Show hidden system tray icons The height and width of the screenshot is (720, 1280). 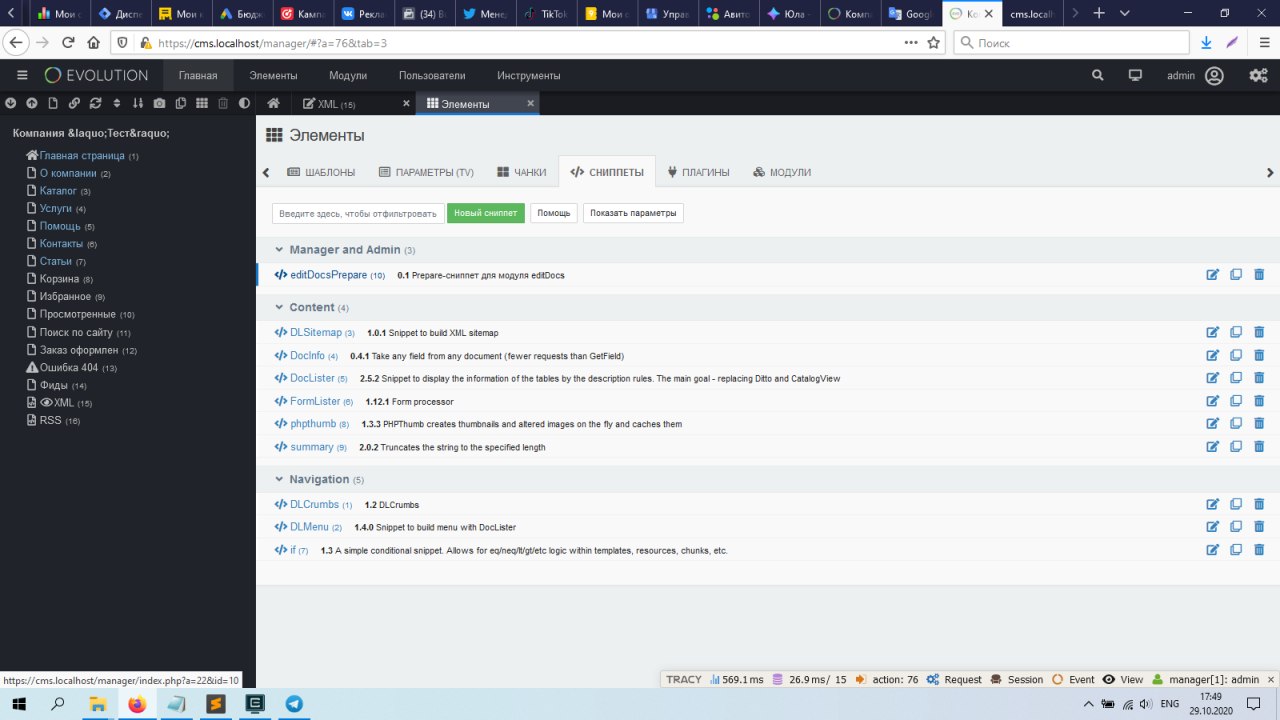1088,704
